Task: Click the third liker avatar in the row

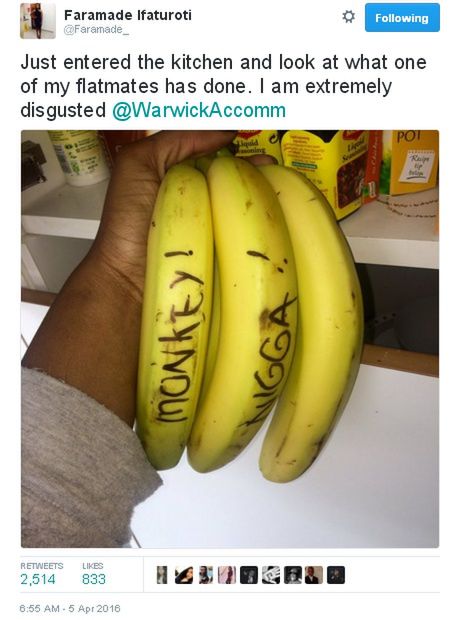Action: [206, 575]
